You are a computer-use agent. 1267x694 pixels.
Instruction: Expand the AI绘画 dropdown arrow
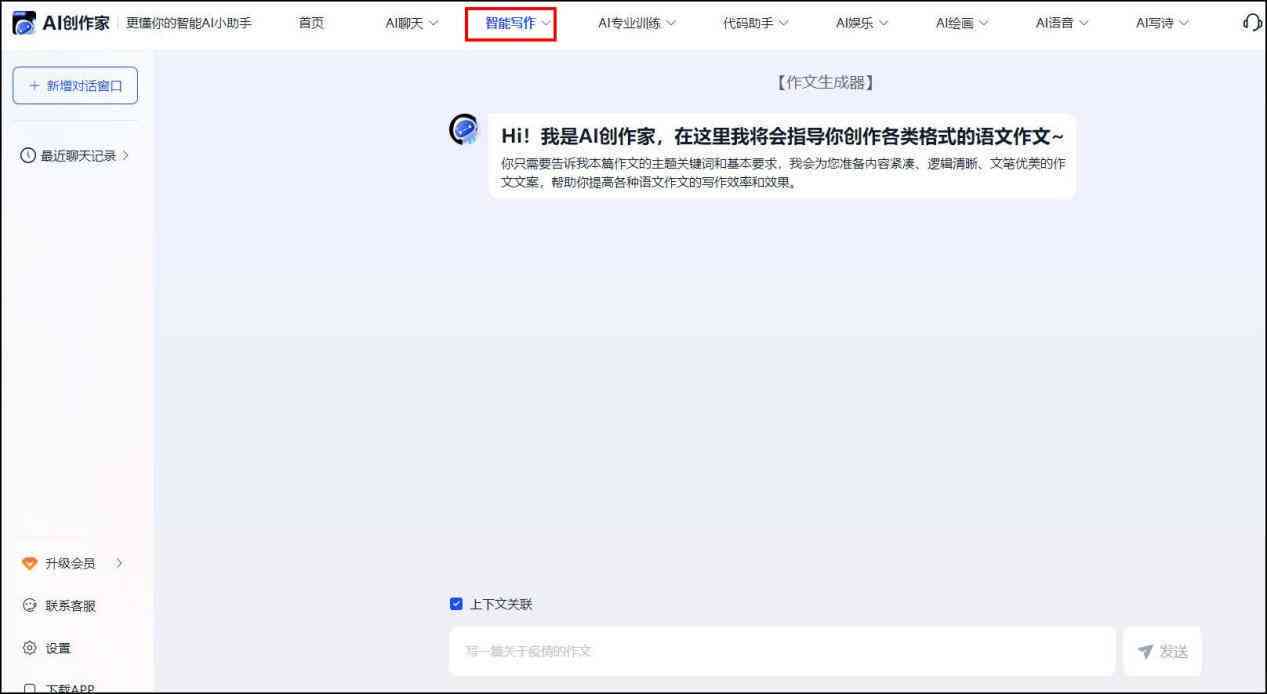pyautogui.click(x=983, y=24)
